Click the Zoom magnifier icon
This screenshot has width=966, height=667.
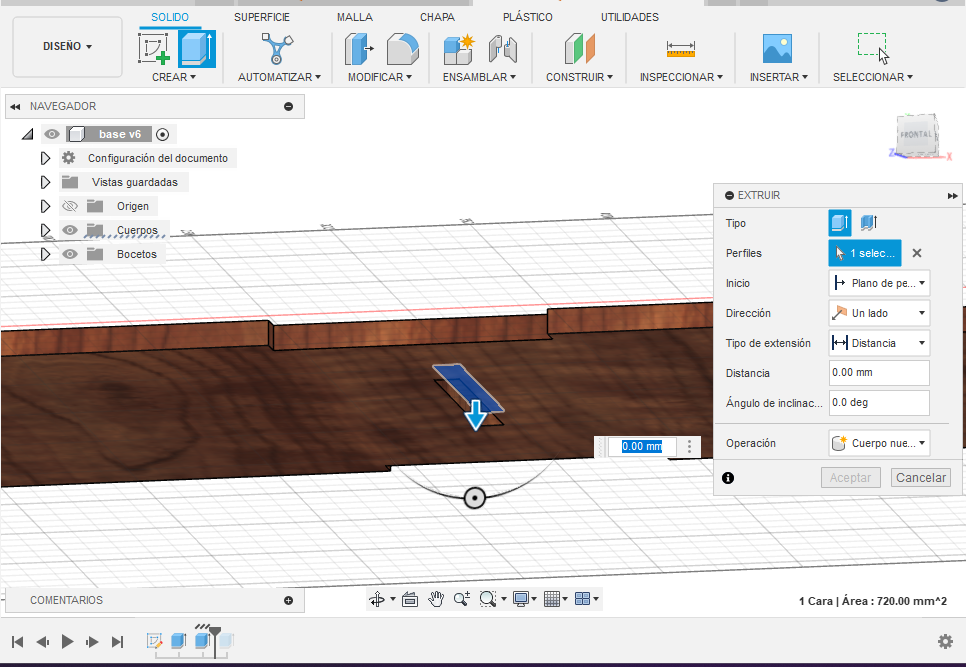pyautogui.click(x=461, y=599)
